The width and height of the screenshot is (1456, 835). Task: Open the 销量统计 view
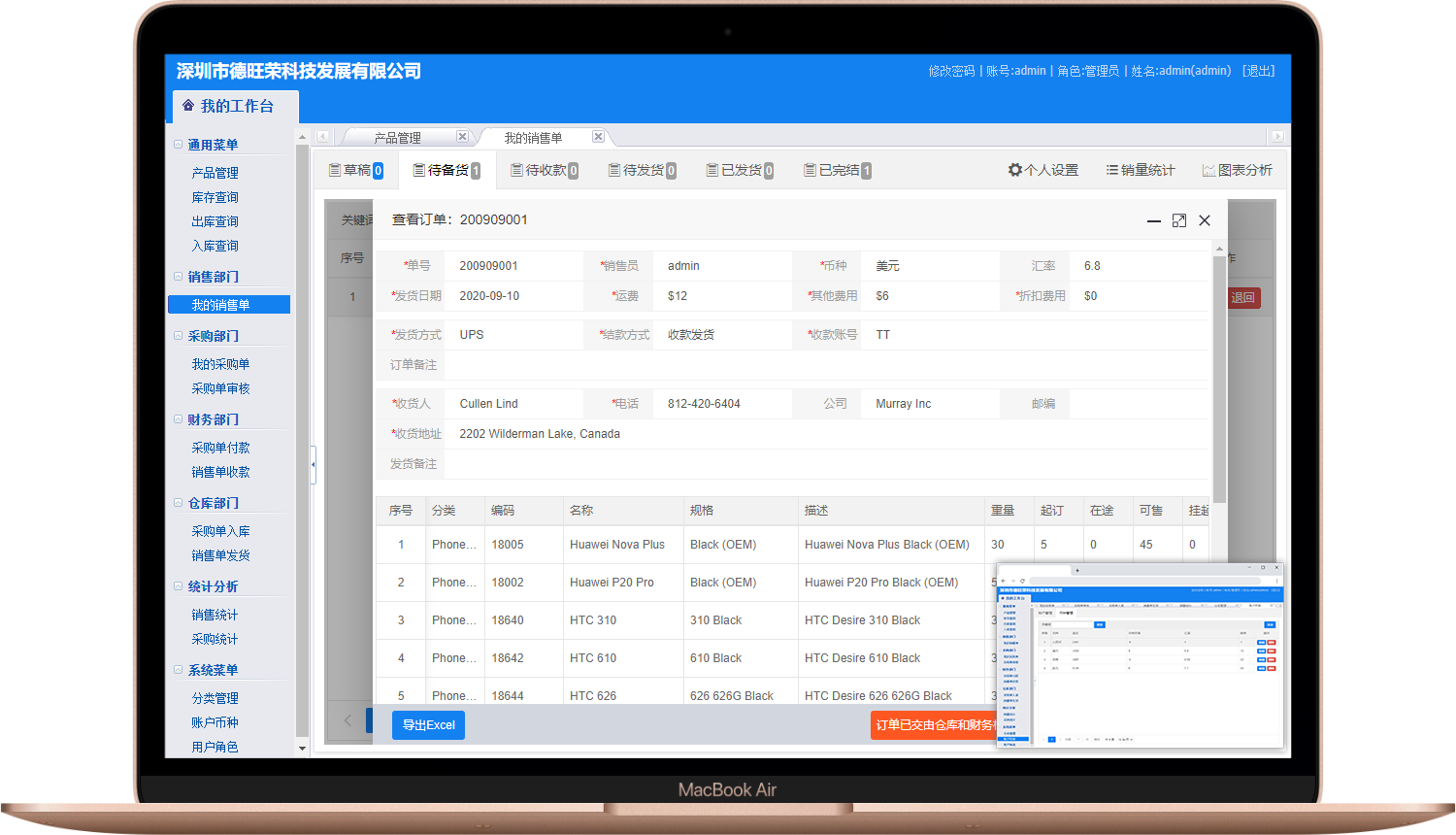pos(1141,170)
